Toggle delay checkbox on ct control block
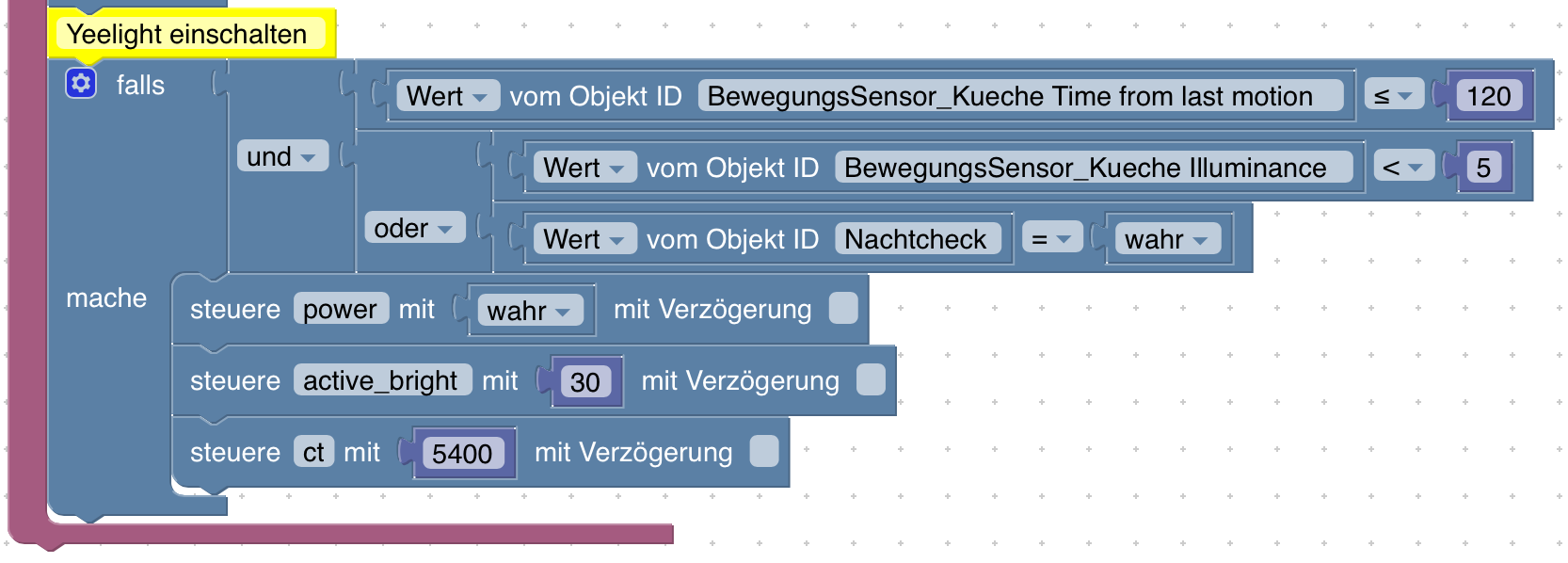Viewport: 1568px width, 563px height. (x=764, y=451)
